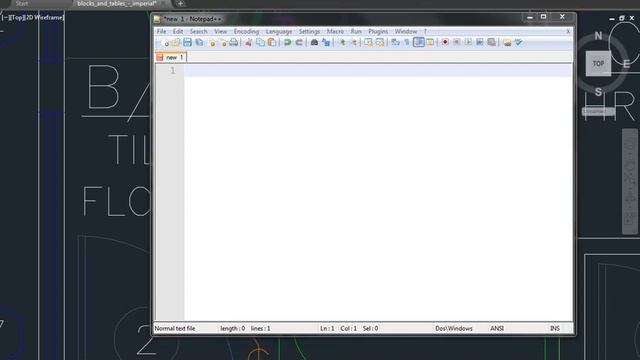Open Find using the binoculars icon
This screenshot has width=640, height=360.
(314, 42)
